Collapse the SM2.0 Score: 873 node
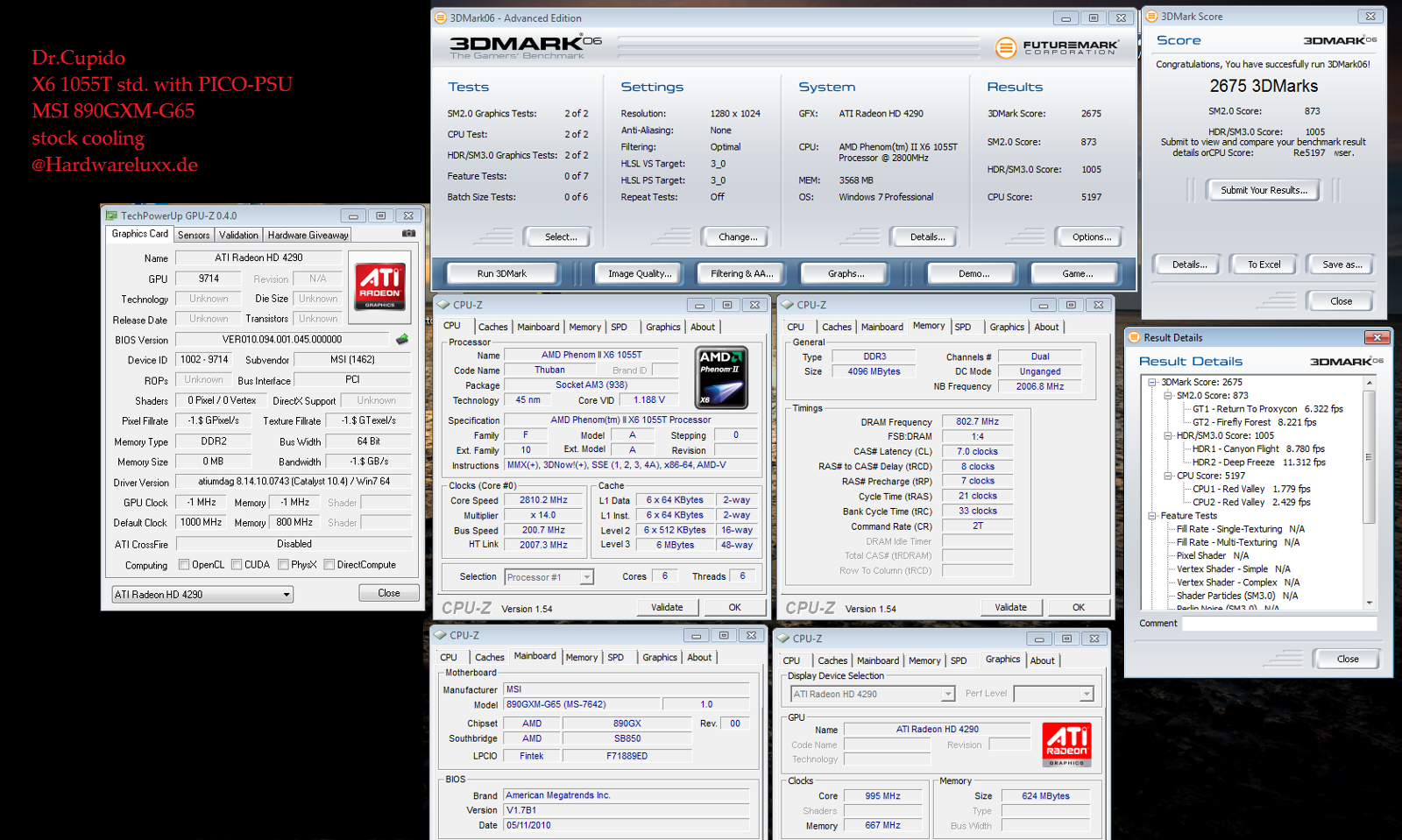1402x840 pixels. point(1168,396)
